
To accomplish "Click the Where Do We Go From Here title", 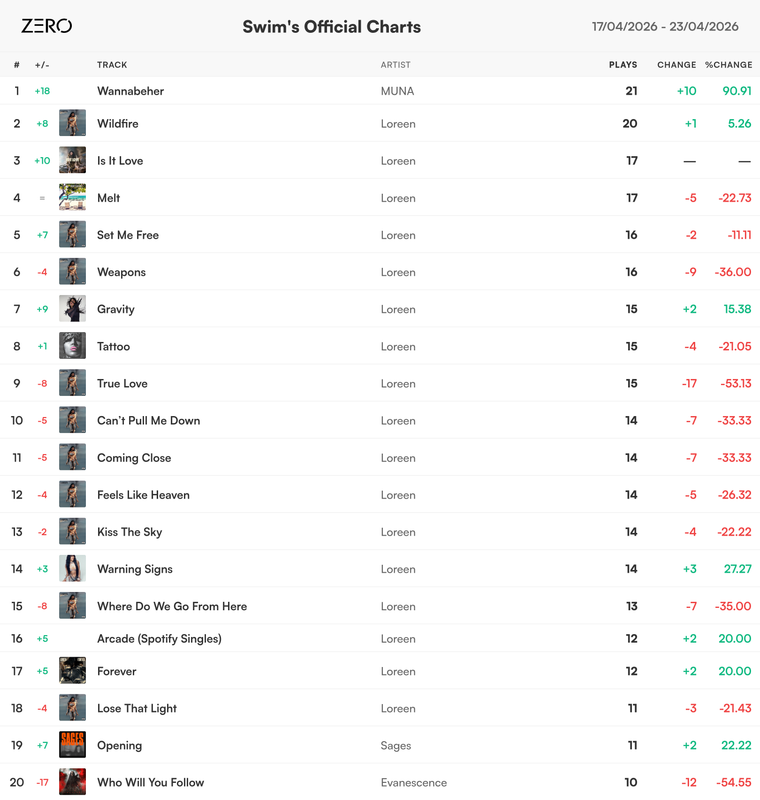I will [x=172, y=606].
